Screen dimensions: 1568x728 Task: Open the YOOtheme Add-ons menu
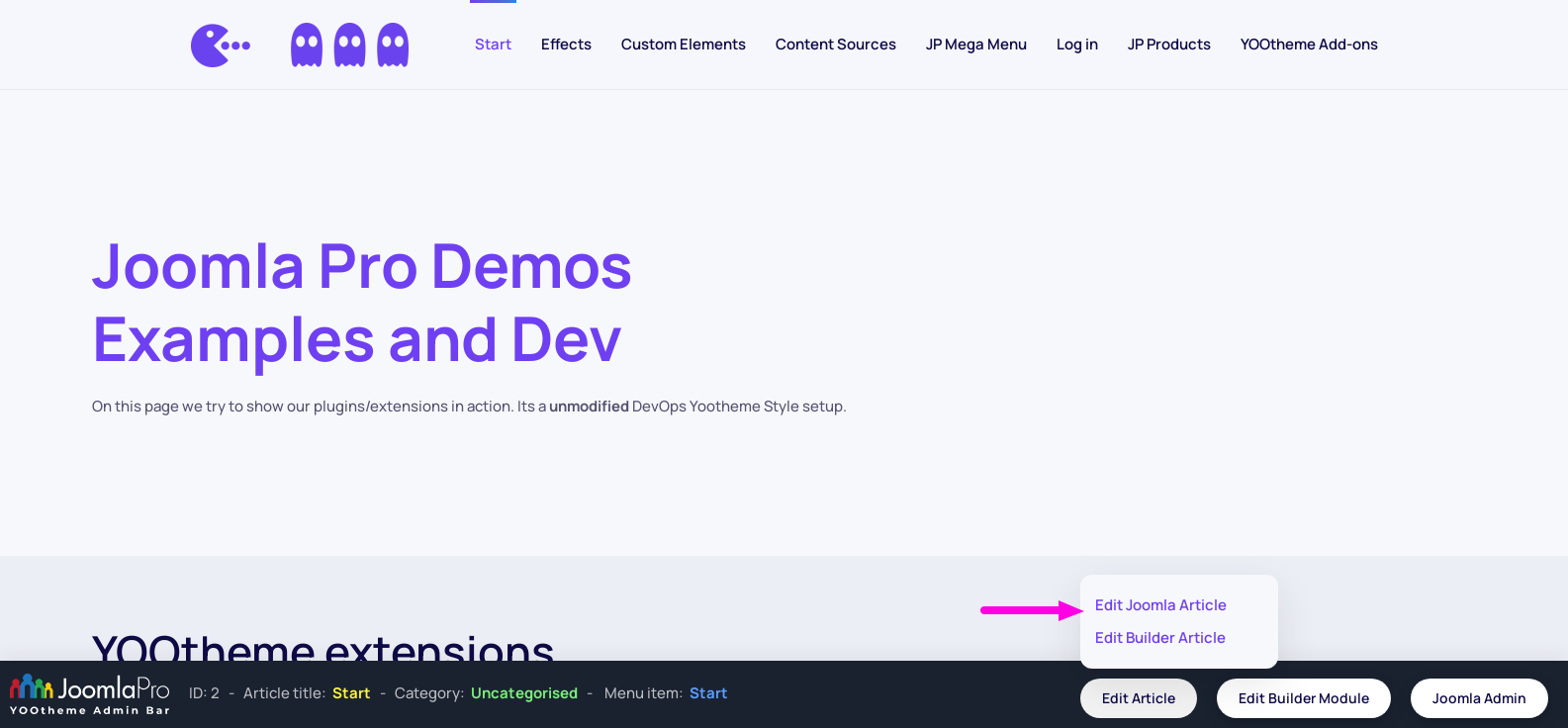[x=1309, y=45]
